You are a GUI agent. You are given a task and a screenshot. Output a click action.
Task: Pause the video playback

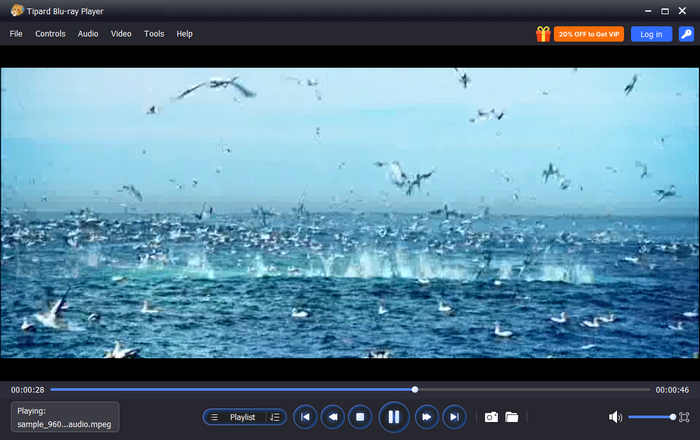(x=393, y=417)
